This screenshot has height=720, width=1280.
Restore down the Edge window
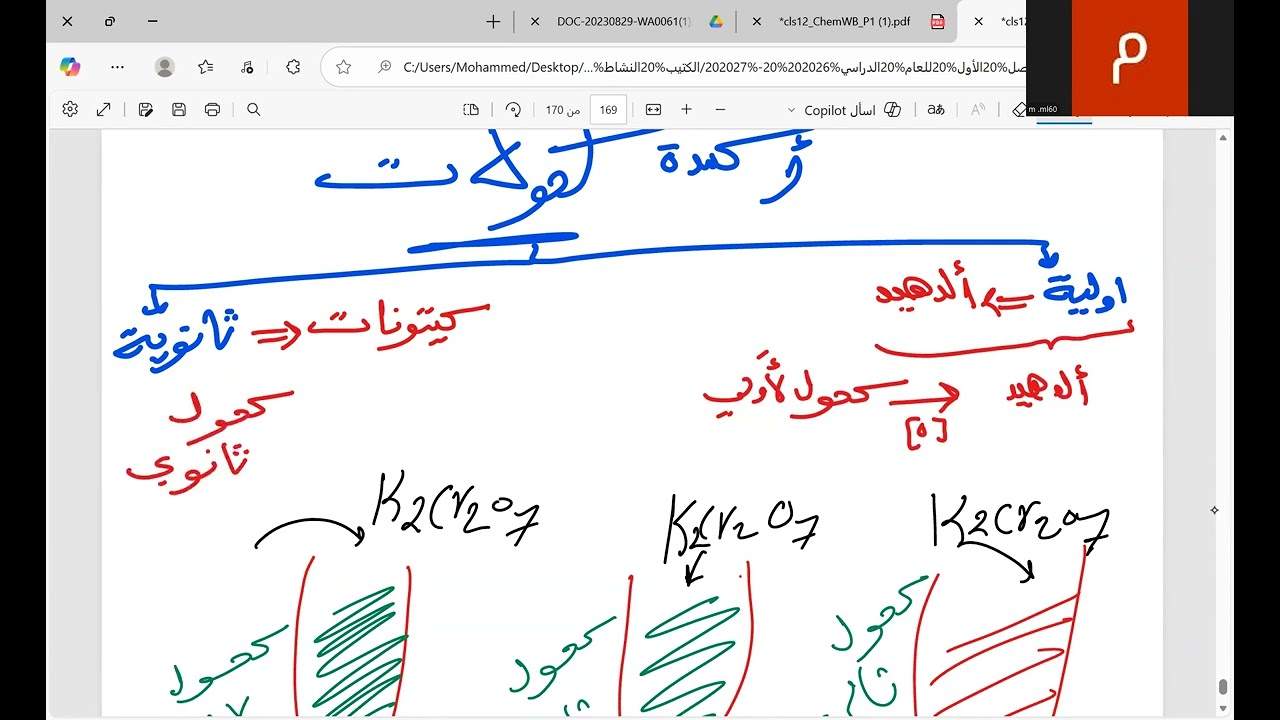(110, 21)
